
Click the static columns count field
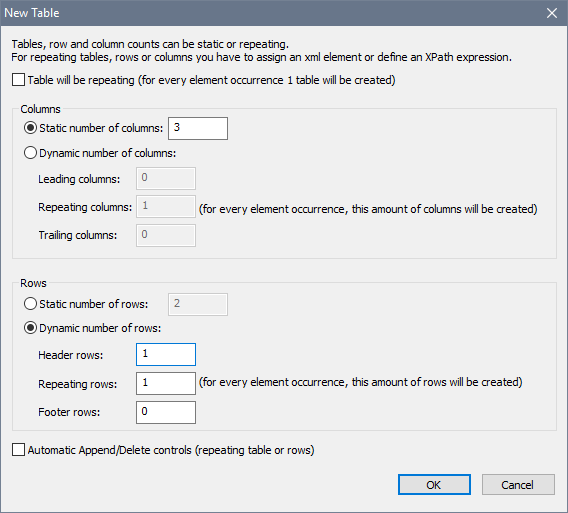(198, 128)
